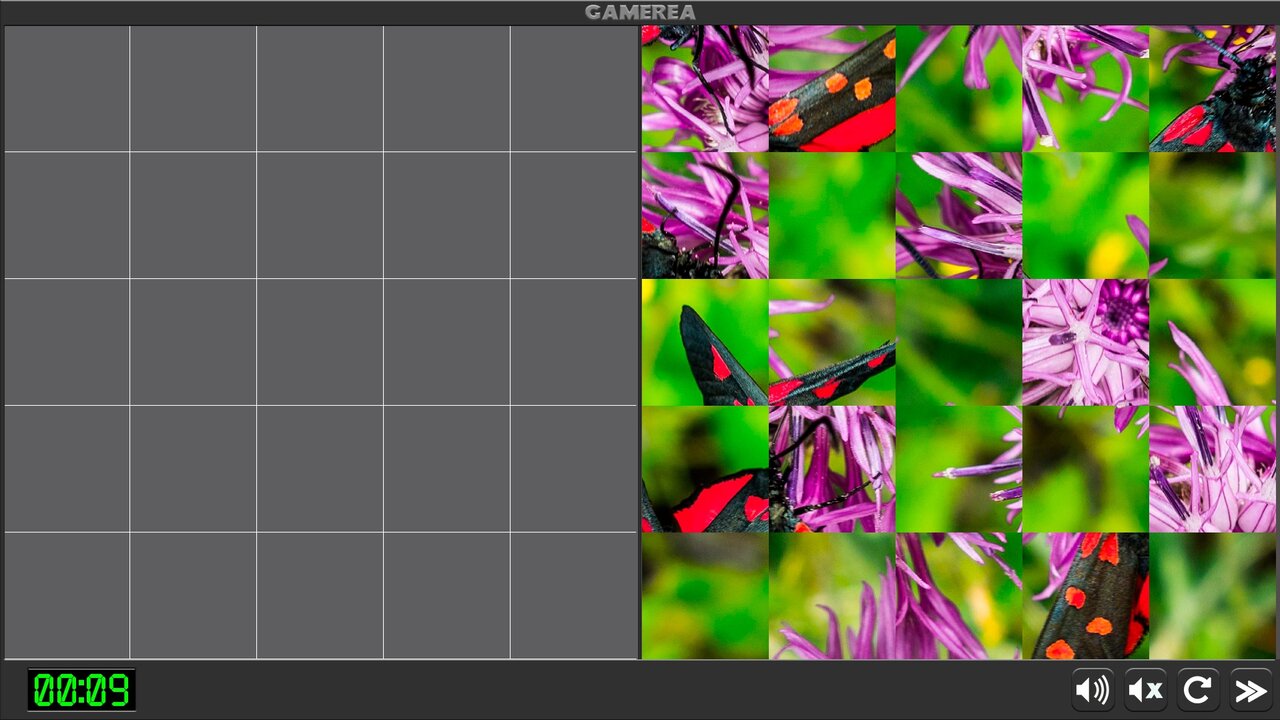The height and width of the screenshot is (720, 1280).
Task: Pick tile with purple petals and black body below
Action: pos(705,215)
